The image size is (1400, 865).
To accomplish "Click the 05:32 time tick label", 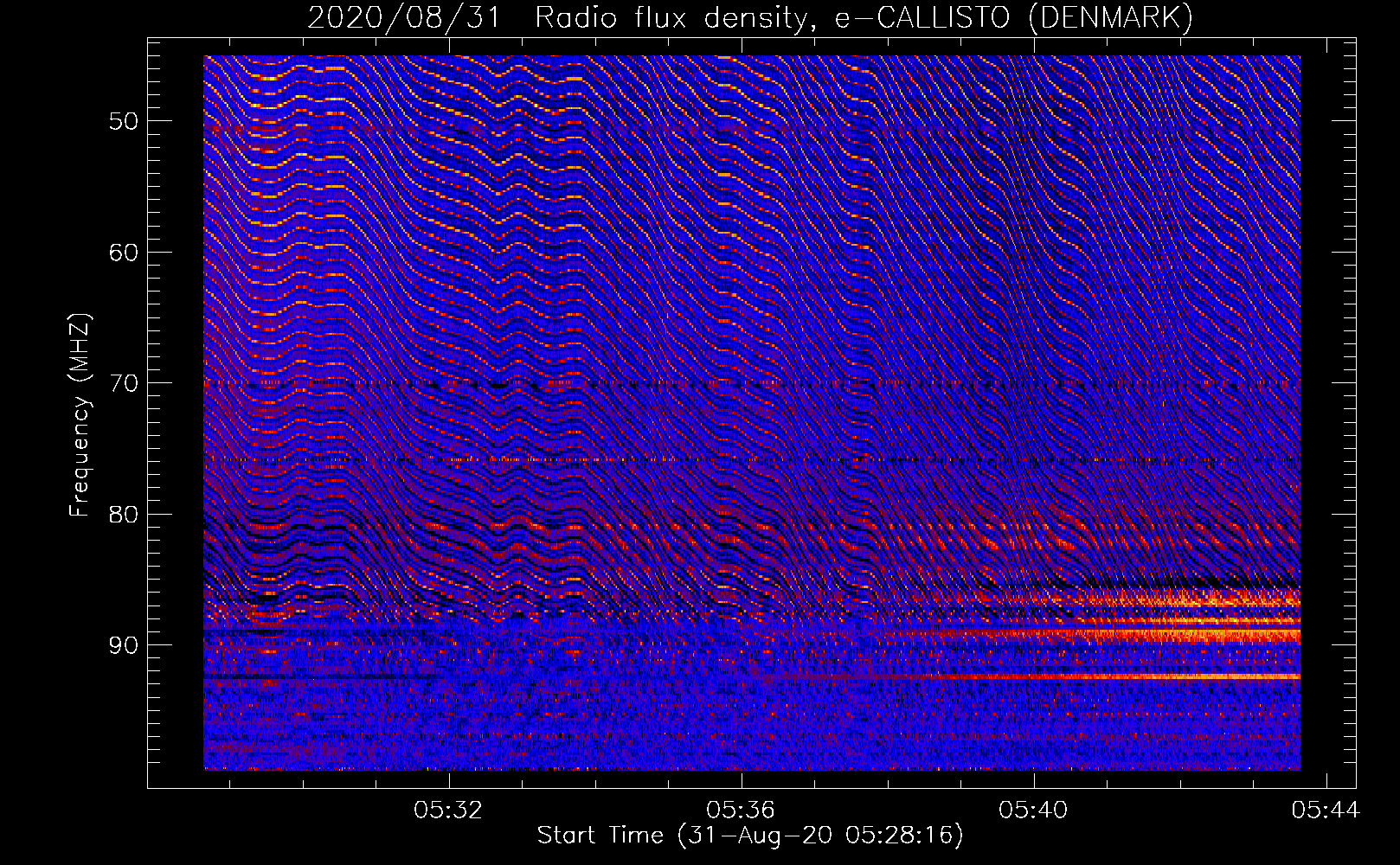I will pos(448,811).
